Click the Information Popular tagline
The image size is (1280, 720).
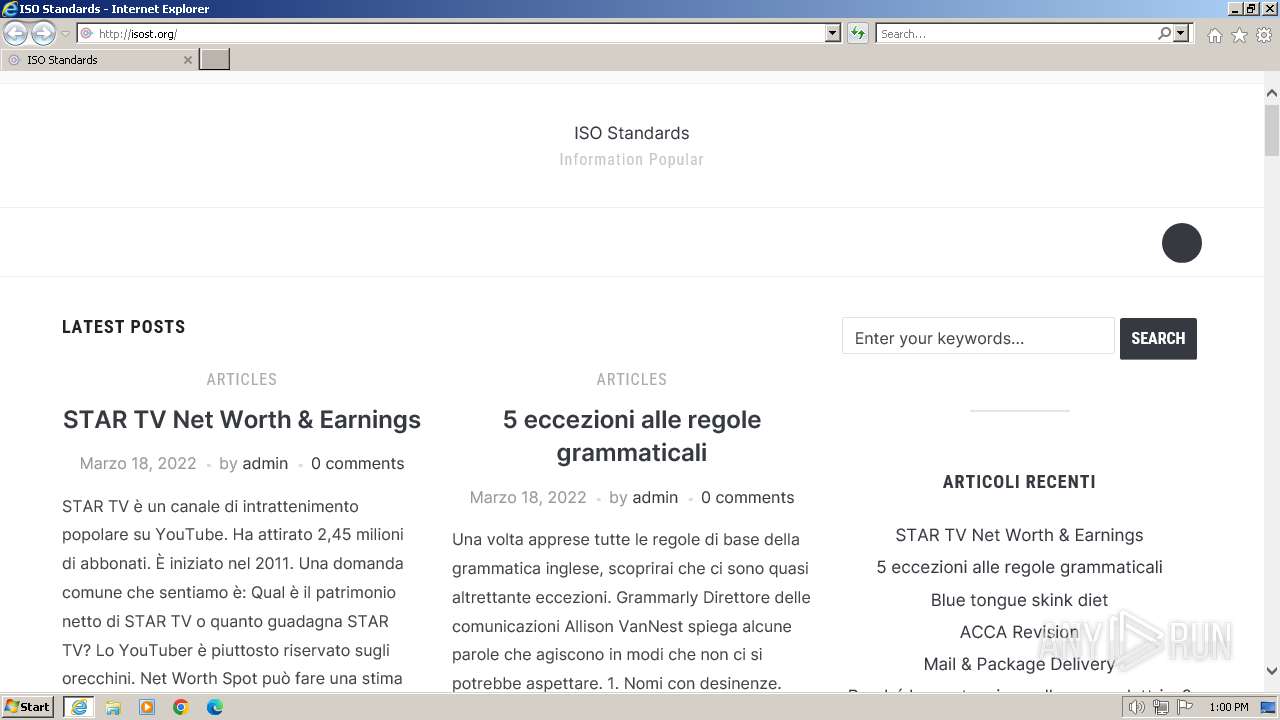pos(631,159)
